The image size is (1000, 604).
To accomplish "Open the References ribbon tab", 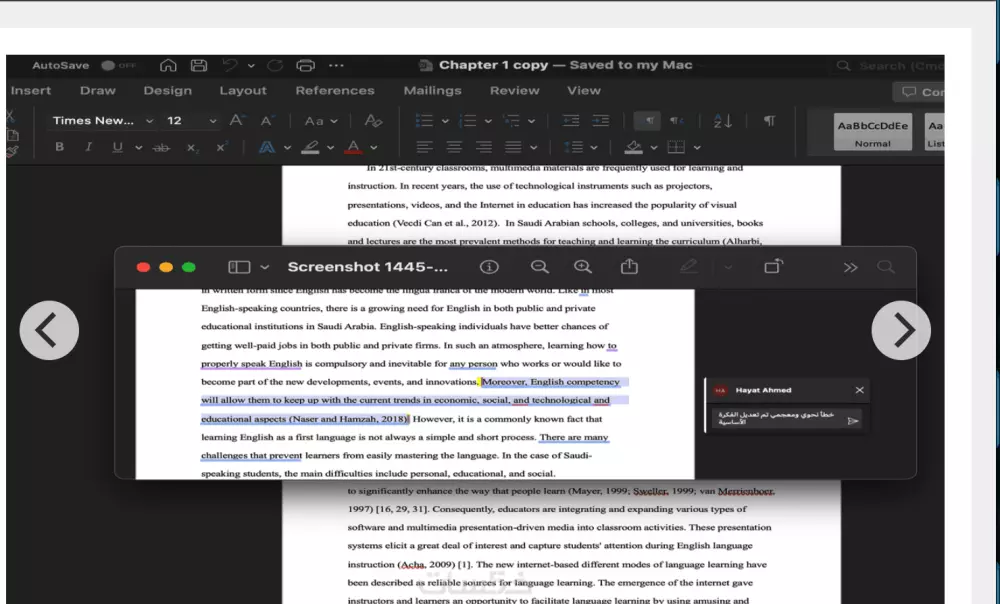I will click(335, 91).
